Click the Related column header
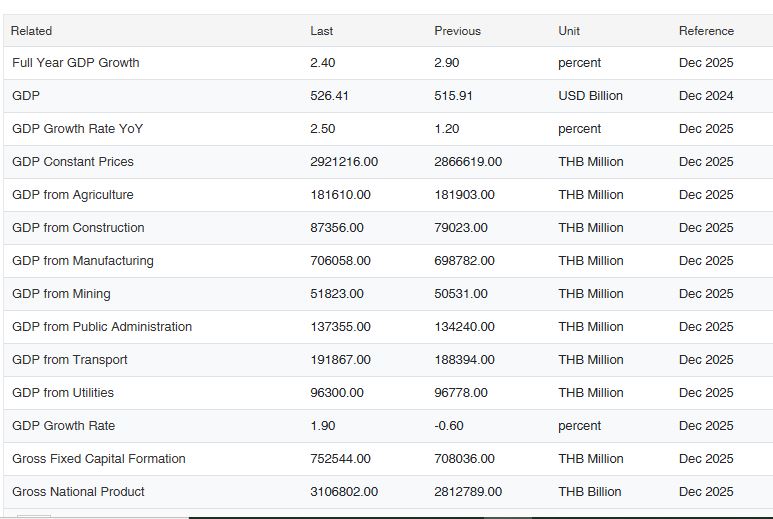 coord(31,31)
